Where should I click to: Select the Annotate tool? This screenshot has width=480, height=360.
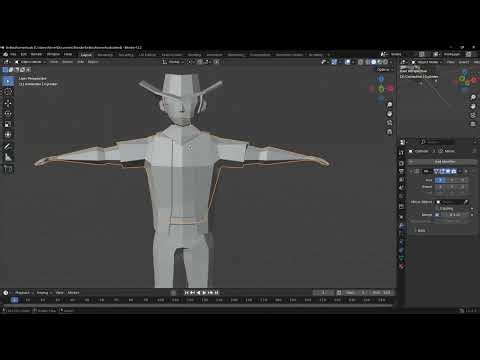click(8, 146)
